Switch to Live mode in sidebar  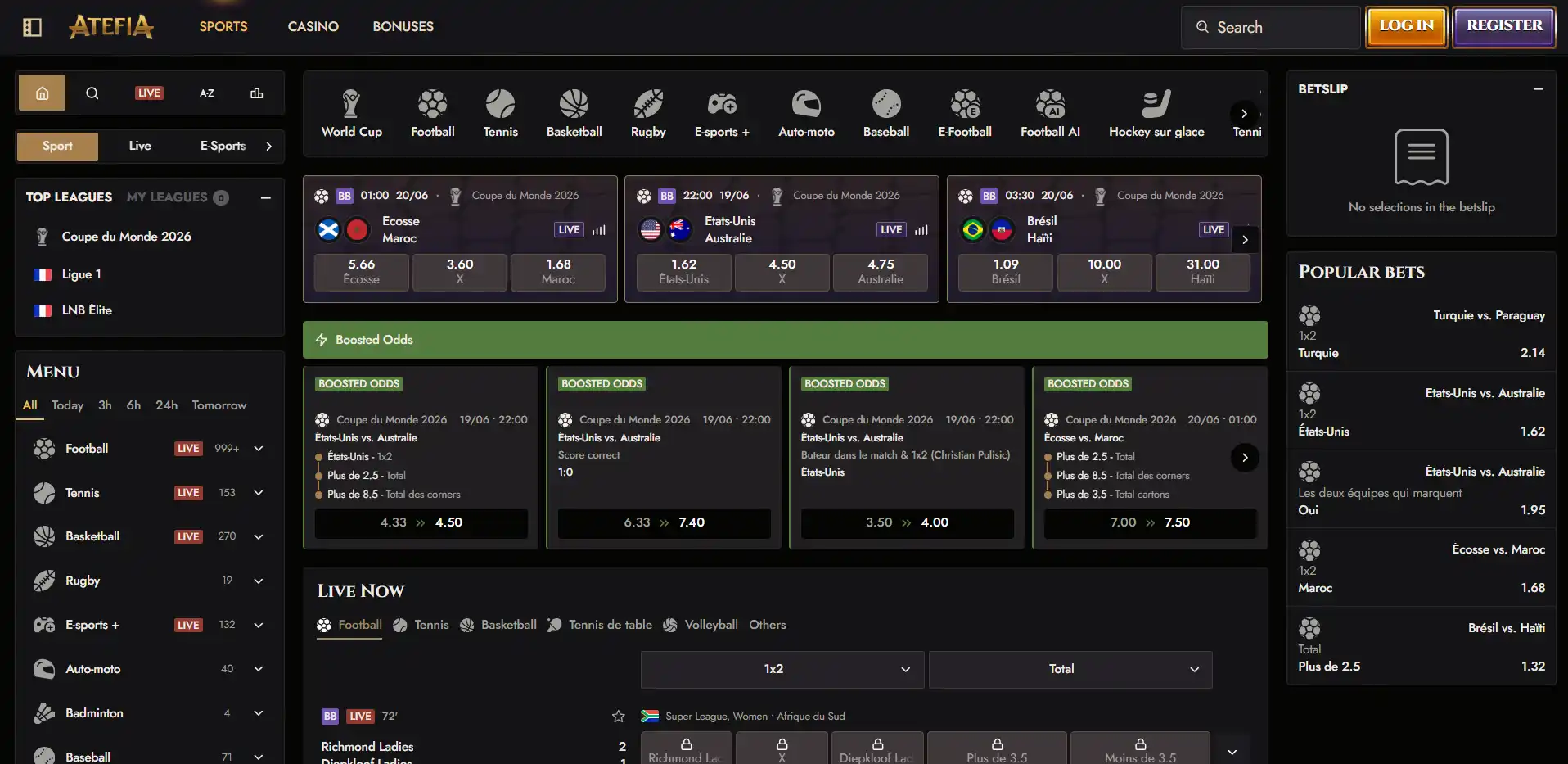pyautogui.click(x=140, y=146)
